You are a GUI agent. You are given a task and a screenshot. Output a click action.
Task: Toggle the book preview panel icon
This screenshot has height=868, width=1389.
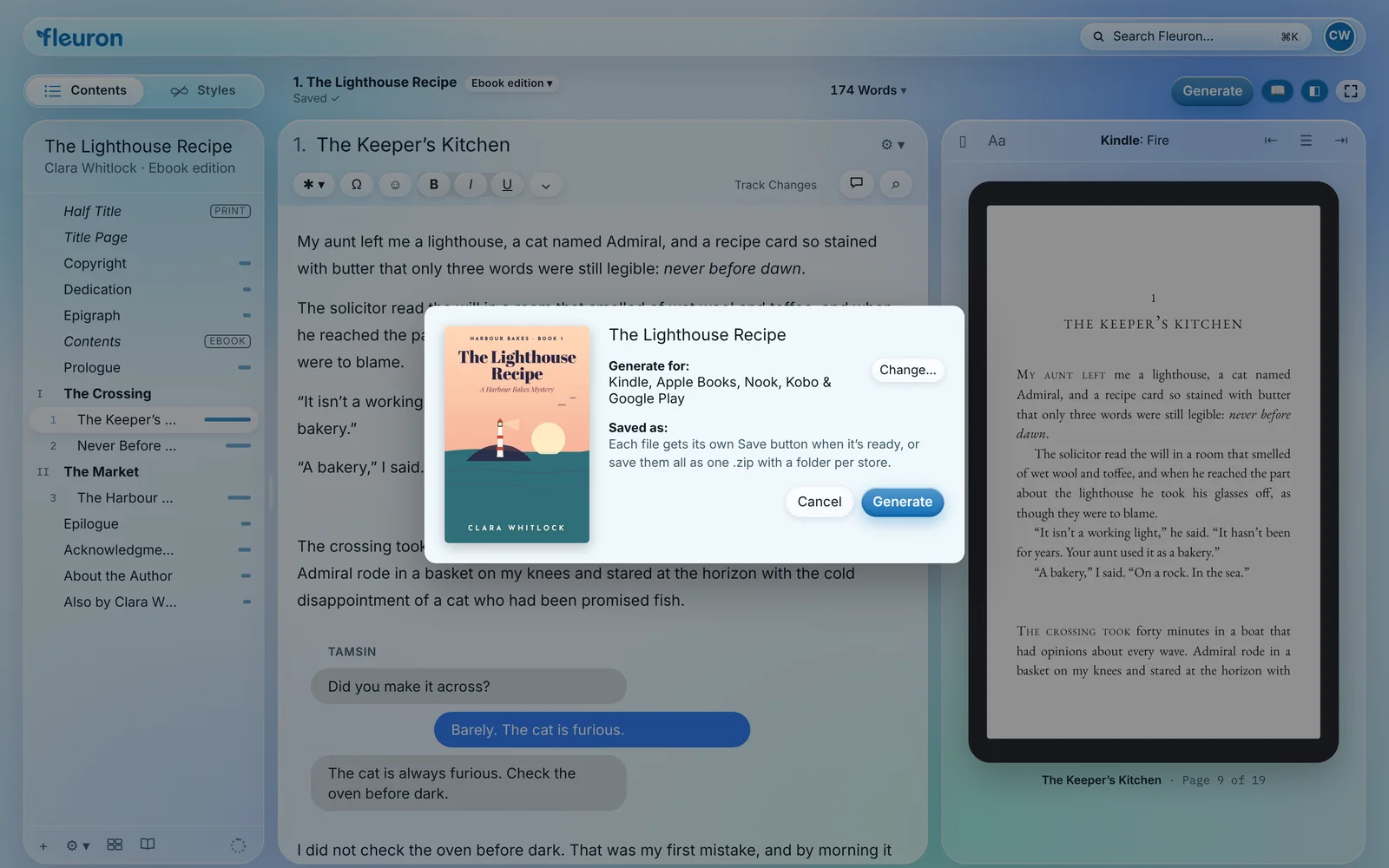coord(1278,90)
